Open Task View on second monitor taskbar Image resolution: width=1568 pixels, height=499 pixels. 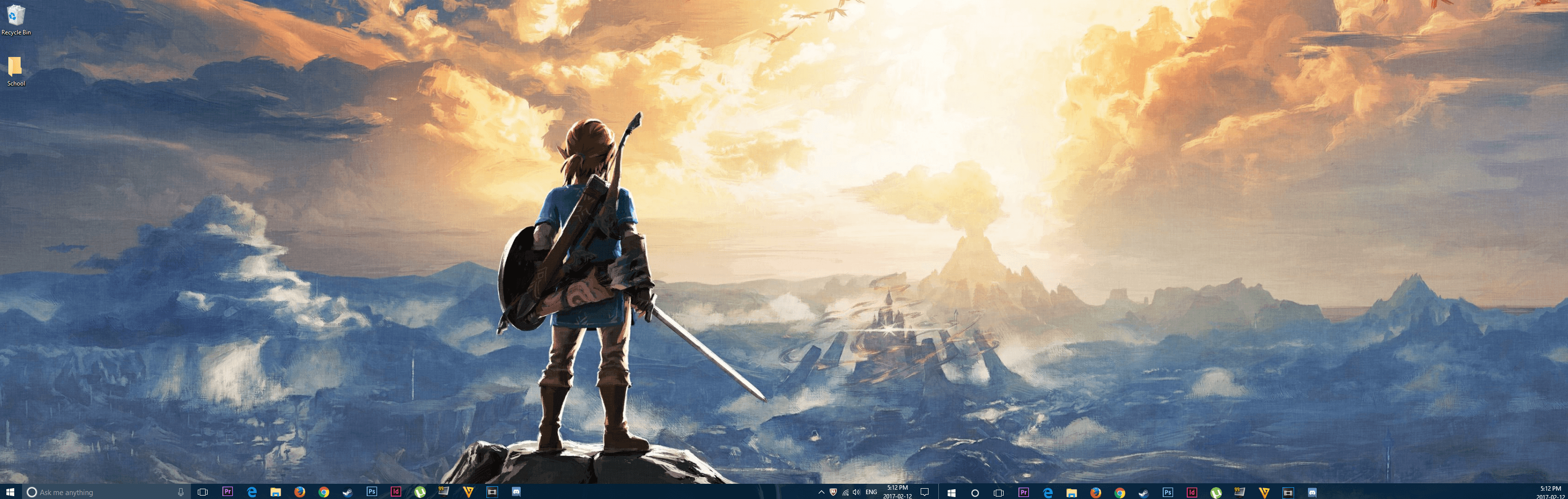[998, 492]
